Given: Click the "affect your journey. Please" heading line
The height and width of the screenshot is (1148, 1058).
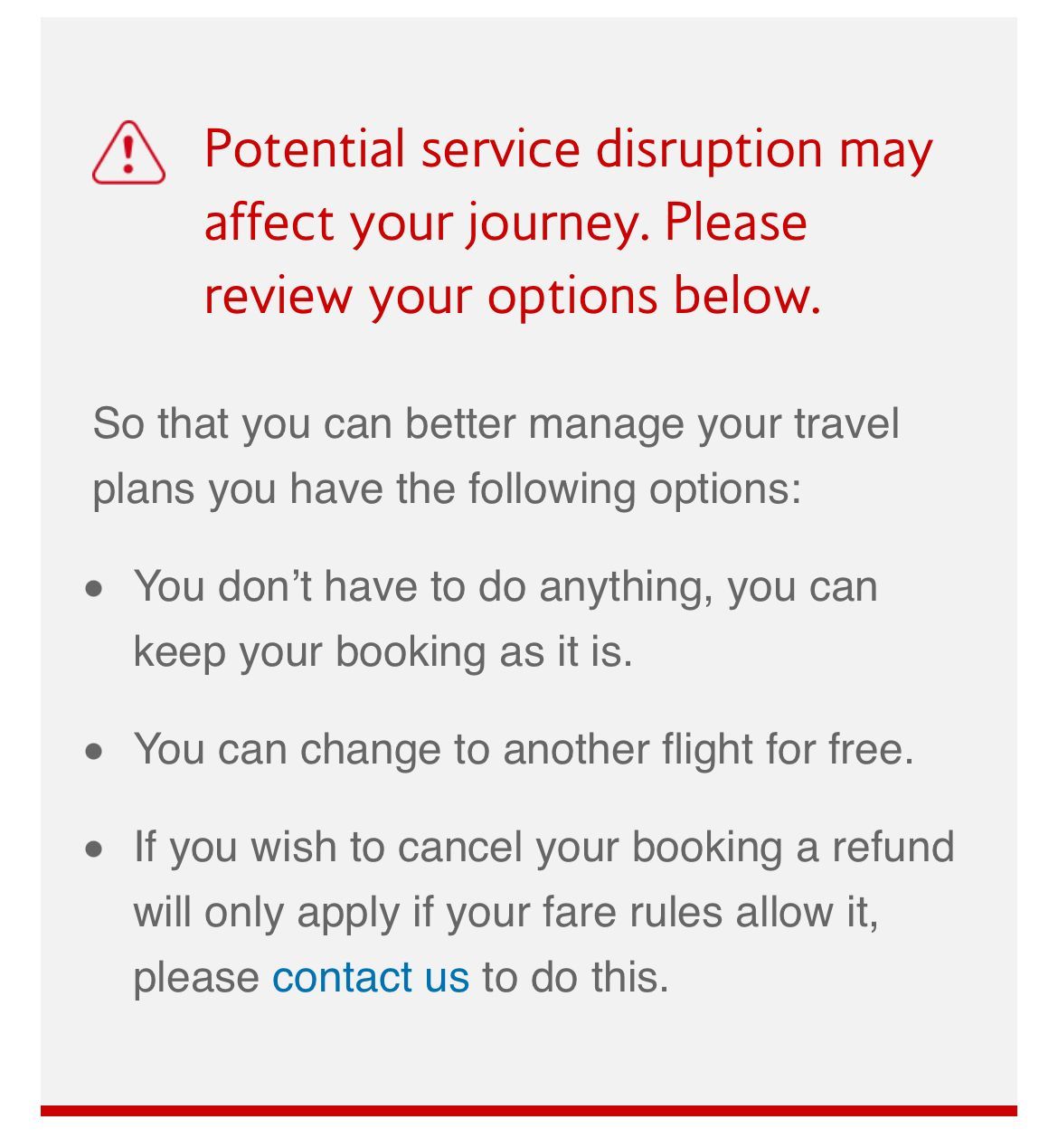Looking at the screenshot, I should 505,223.
